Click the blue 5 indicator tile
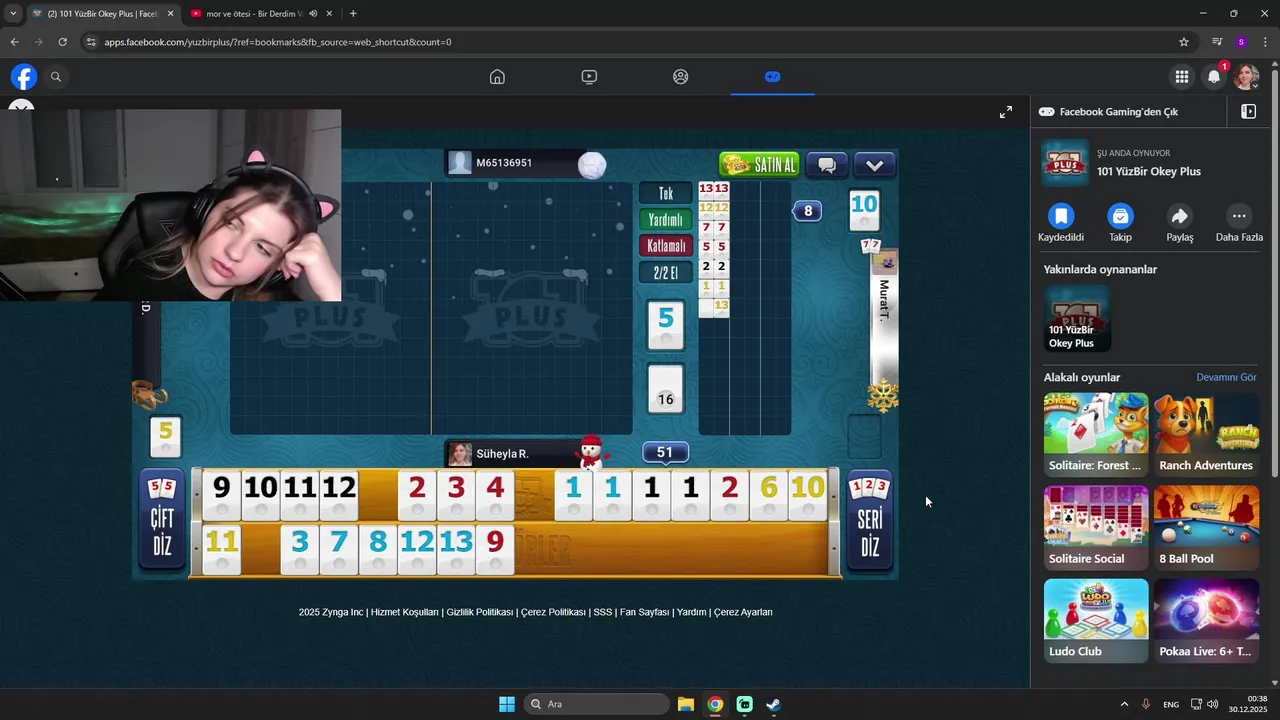This screenshot has width=1280, height=720. [x=666, y=325]
